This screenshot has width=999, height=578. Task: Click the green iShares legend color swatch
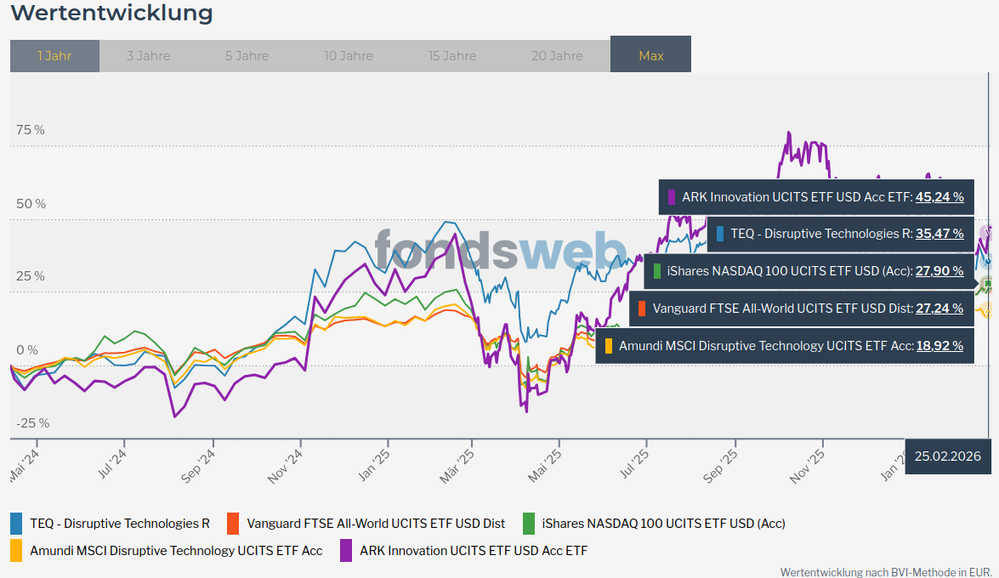[528, 524]
